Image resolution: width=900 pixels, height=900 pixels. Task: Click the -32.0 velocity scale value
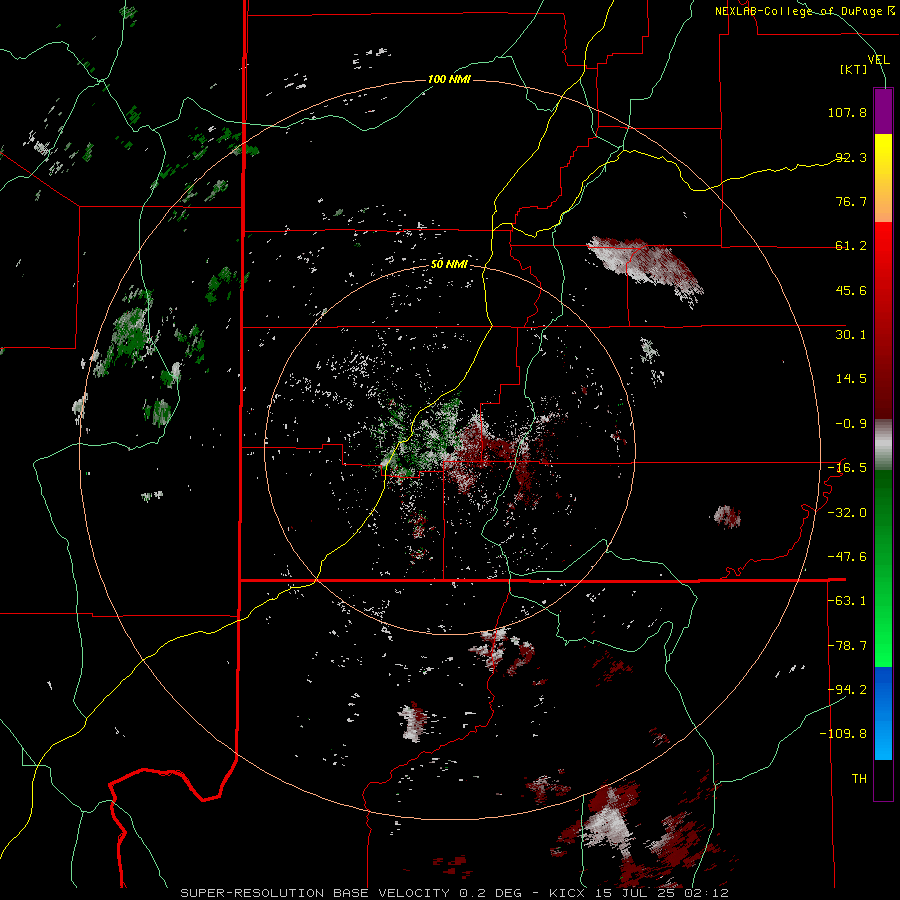tap(847, 513)
